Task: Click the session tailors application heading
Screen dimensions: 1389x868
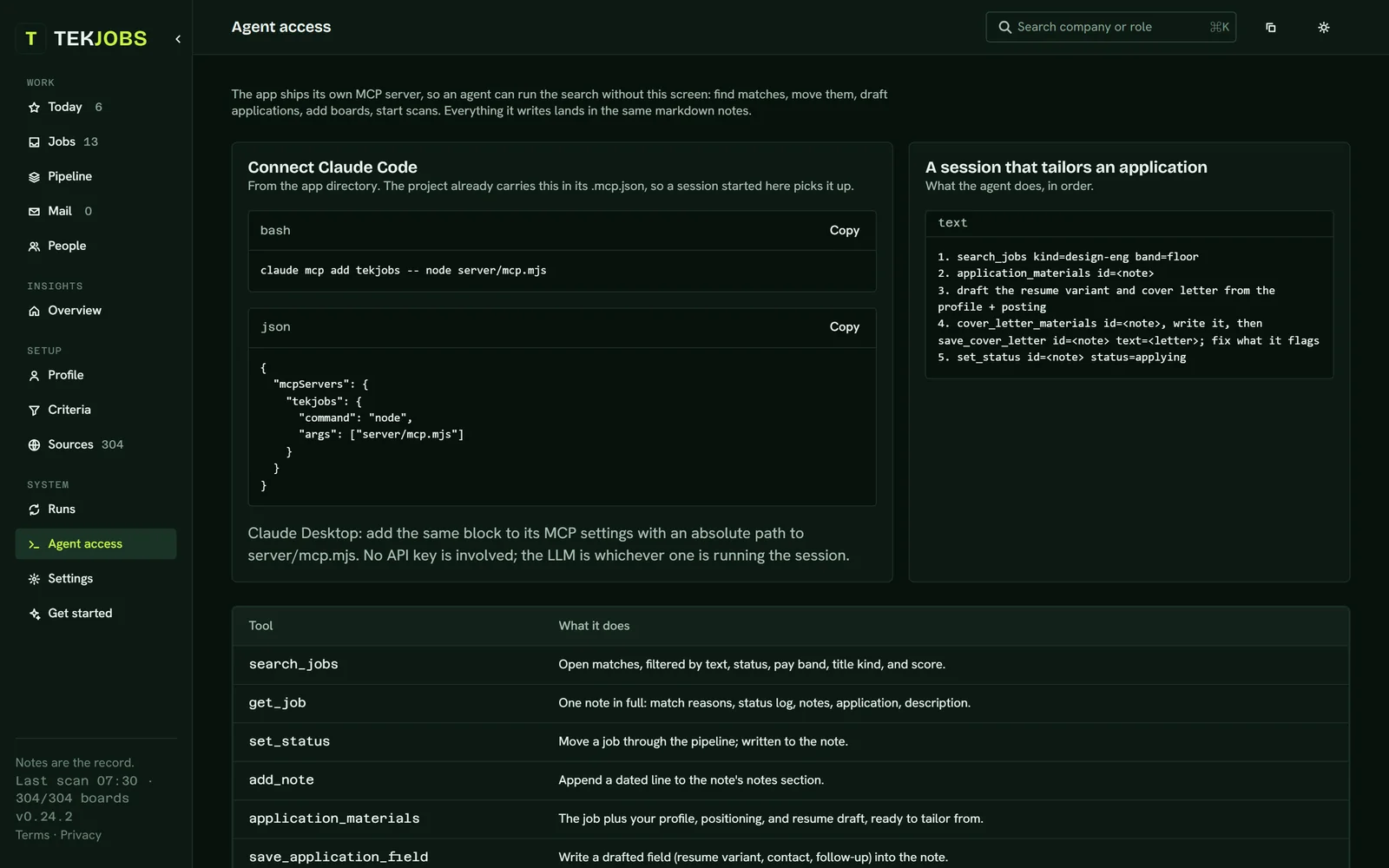Action: (x=1066, y=167)
